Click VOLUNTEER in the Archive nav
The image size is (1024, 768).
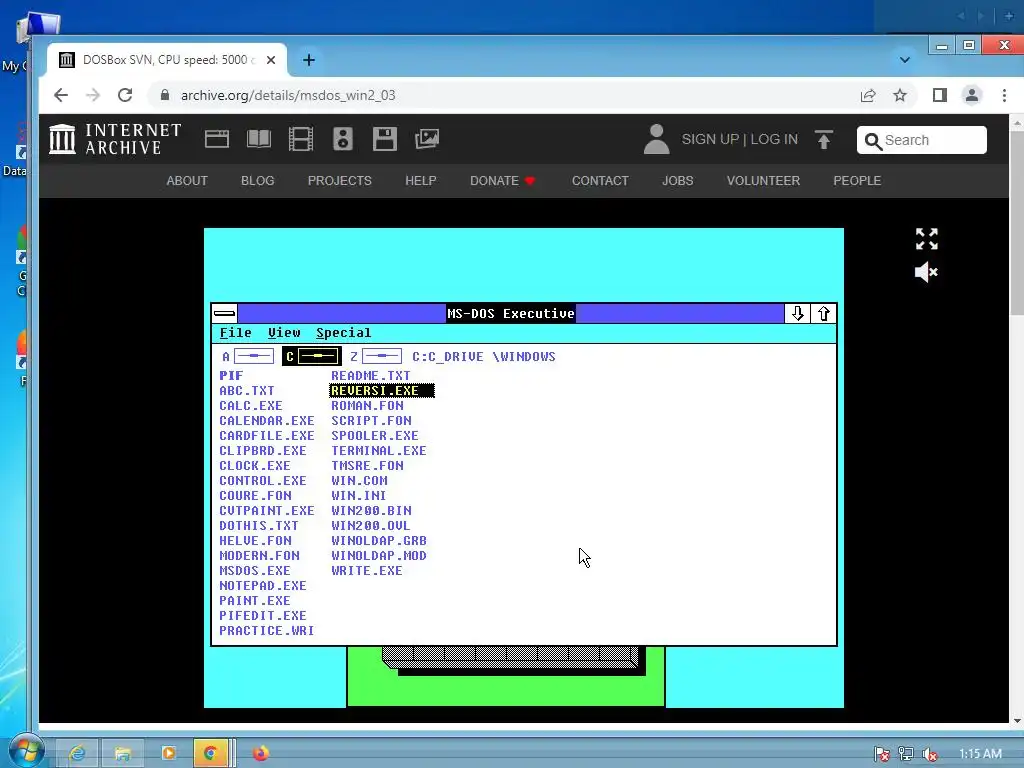point(763,181)
